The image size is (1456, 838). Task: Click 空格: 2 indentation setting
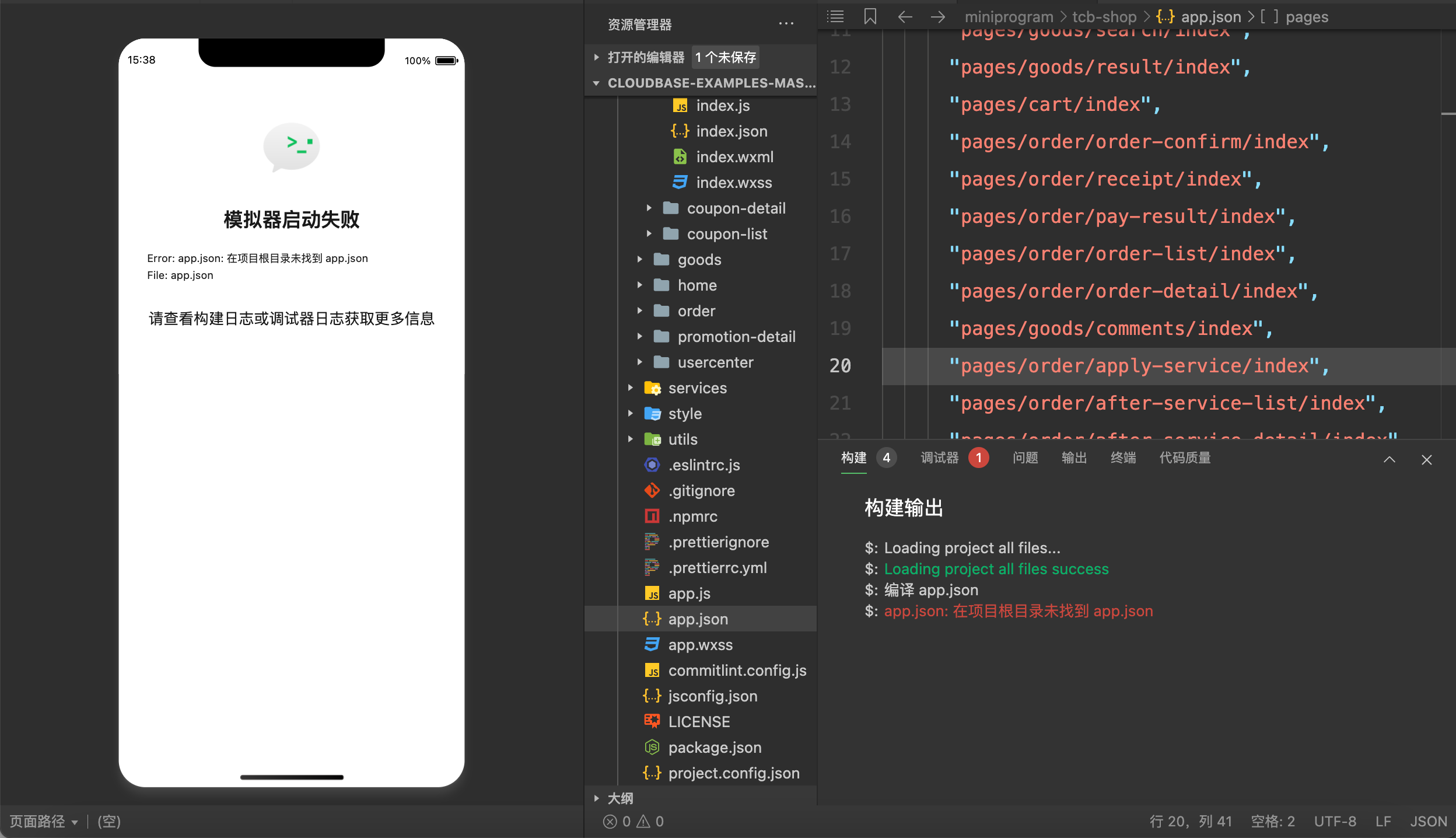pos(1273,822)
